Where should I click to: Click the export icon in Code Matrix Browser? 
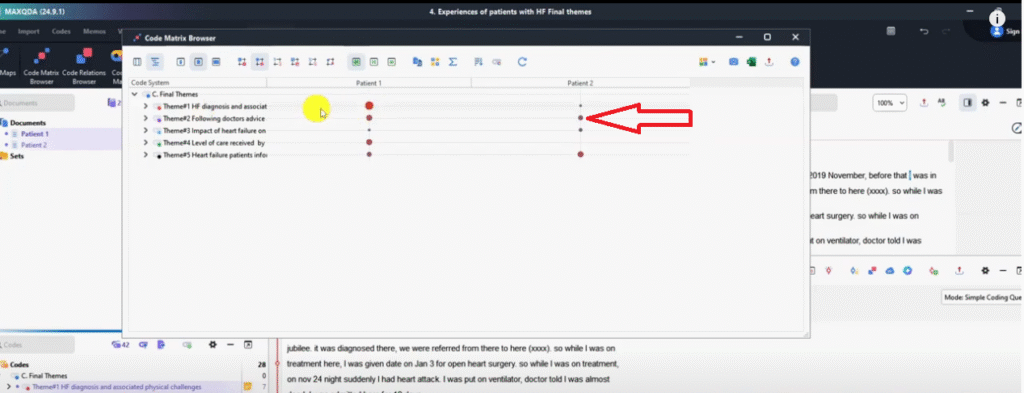(769, 62)
